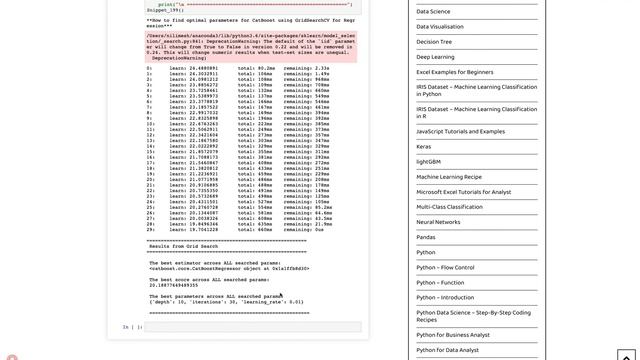Viewport: 640px width, 360px height.
Task: Open Python – Introduction category
Action: tap(445, 298)
